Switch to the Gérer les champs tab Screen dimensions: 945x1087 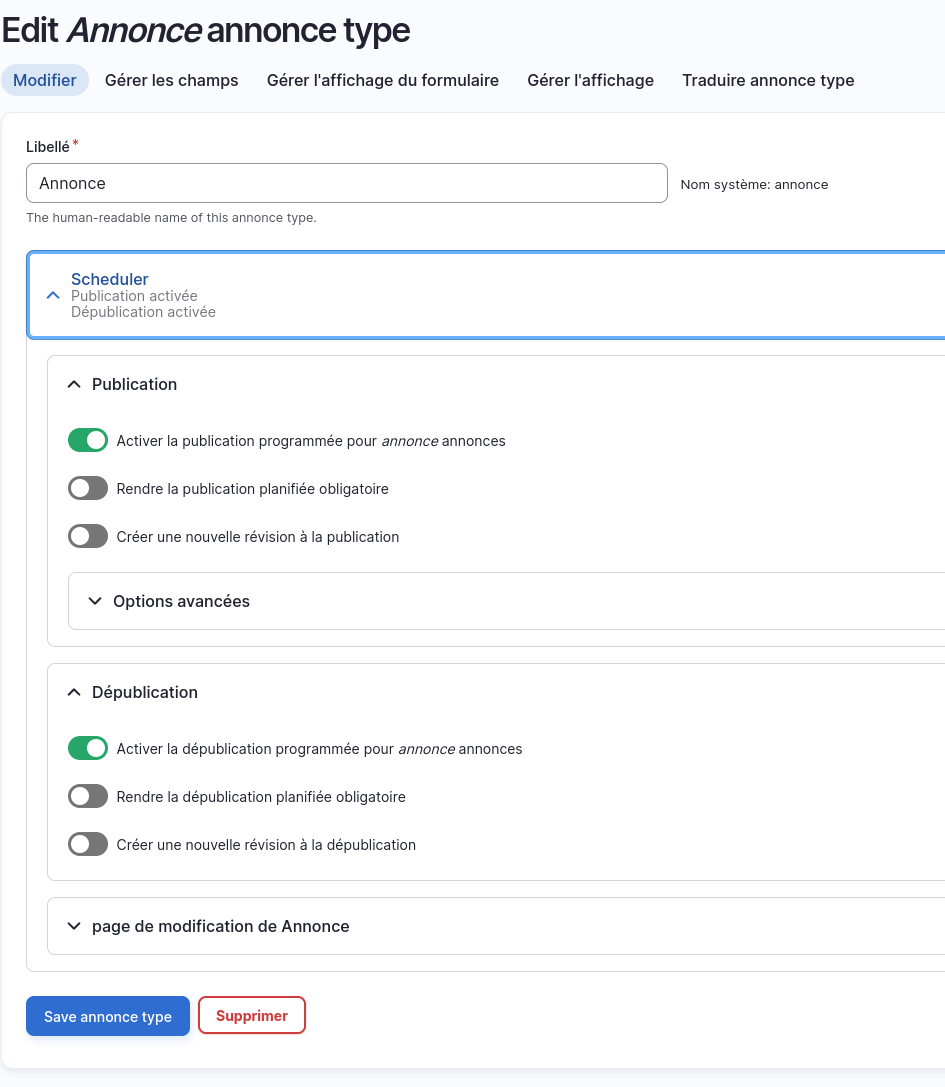[171, 80]
